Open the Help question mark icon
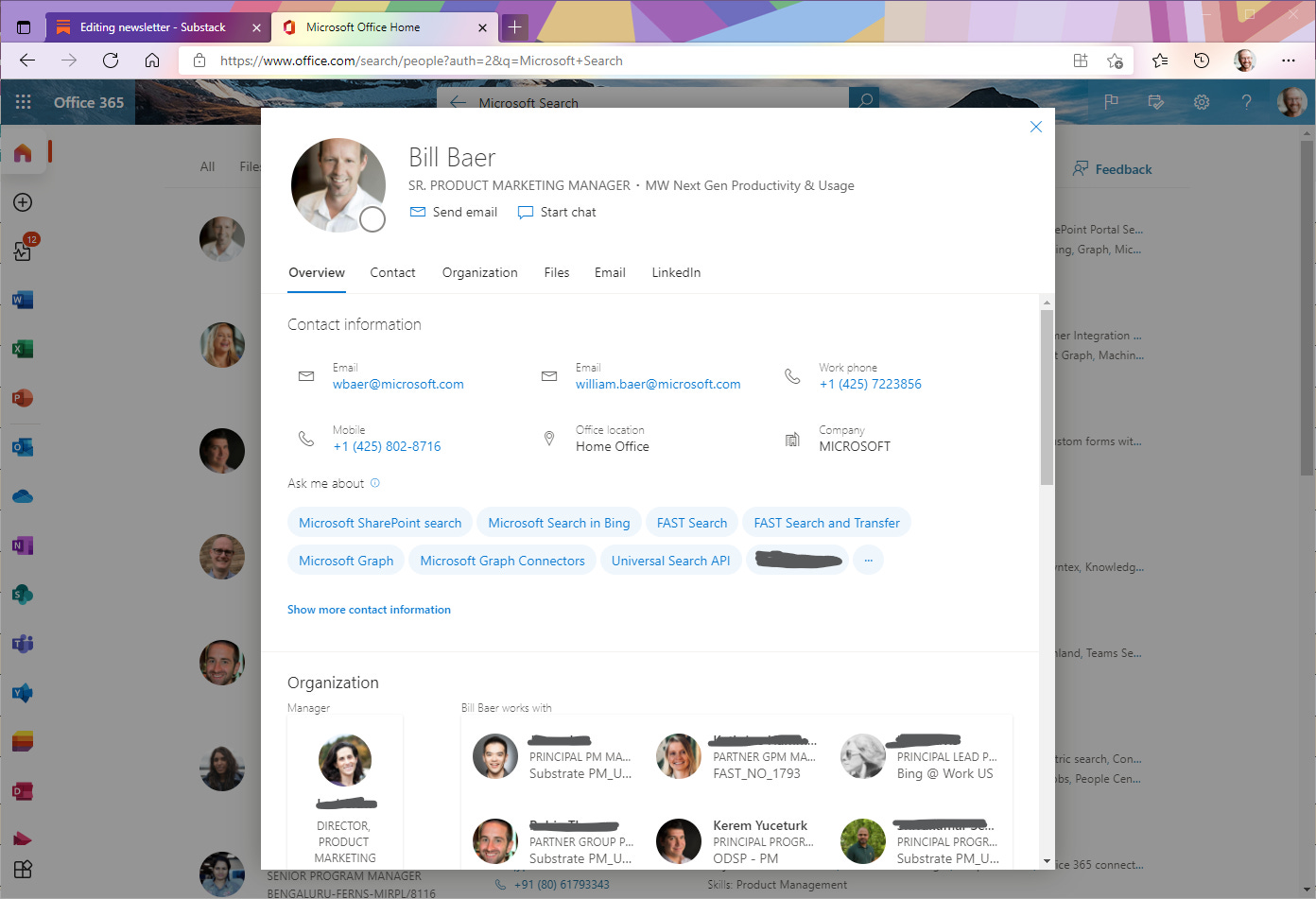Screen dimensions: 1316x899 pos(1246,102)
